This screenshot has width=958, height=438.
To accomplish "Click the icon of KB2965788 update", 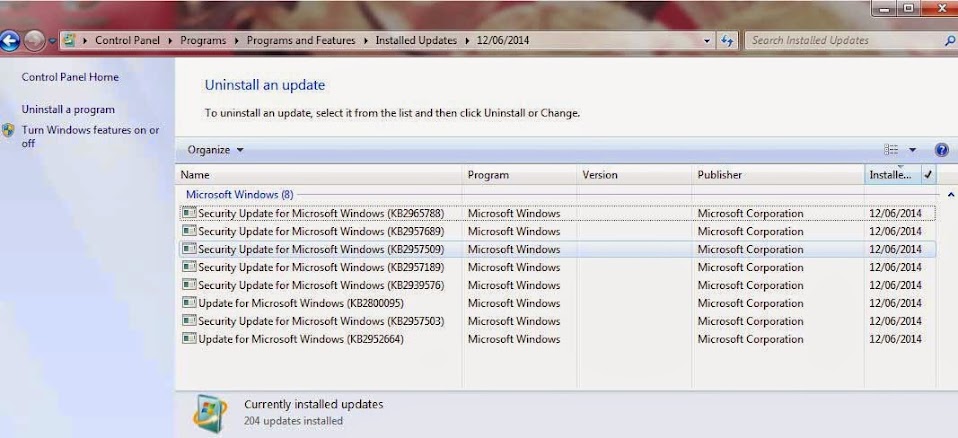I will point(189,213).
